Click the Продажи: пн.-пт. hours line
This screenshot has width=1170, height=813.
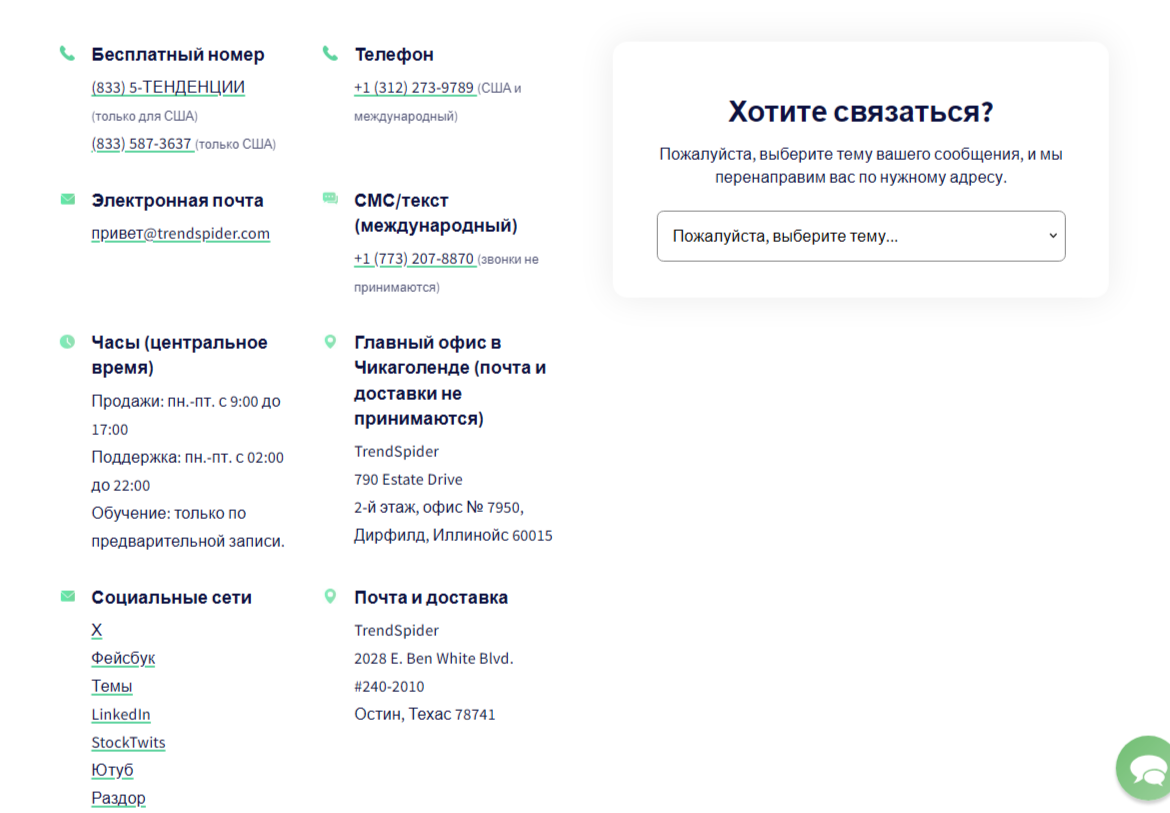tap(186, 415)
